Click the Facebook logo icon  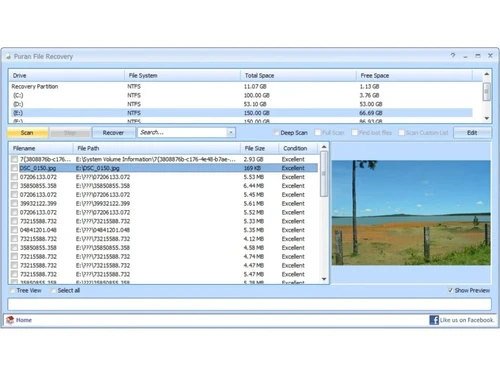(x=434, y=320)
